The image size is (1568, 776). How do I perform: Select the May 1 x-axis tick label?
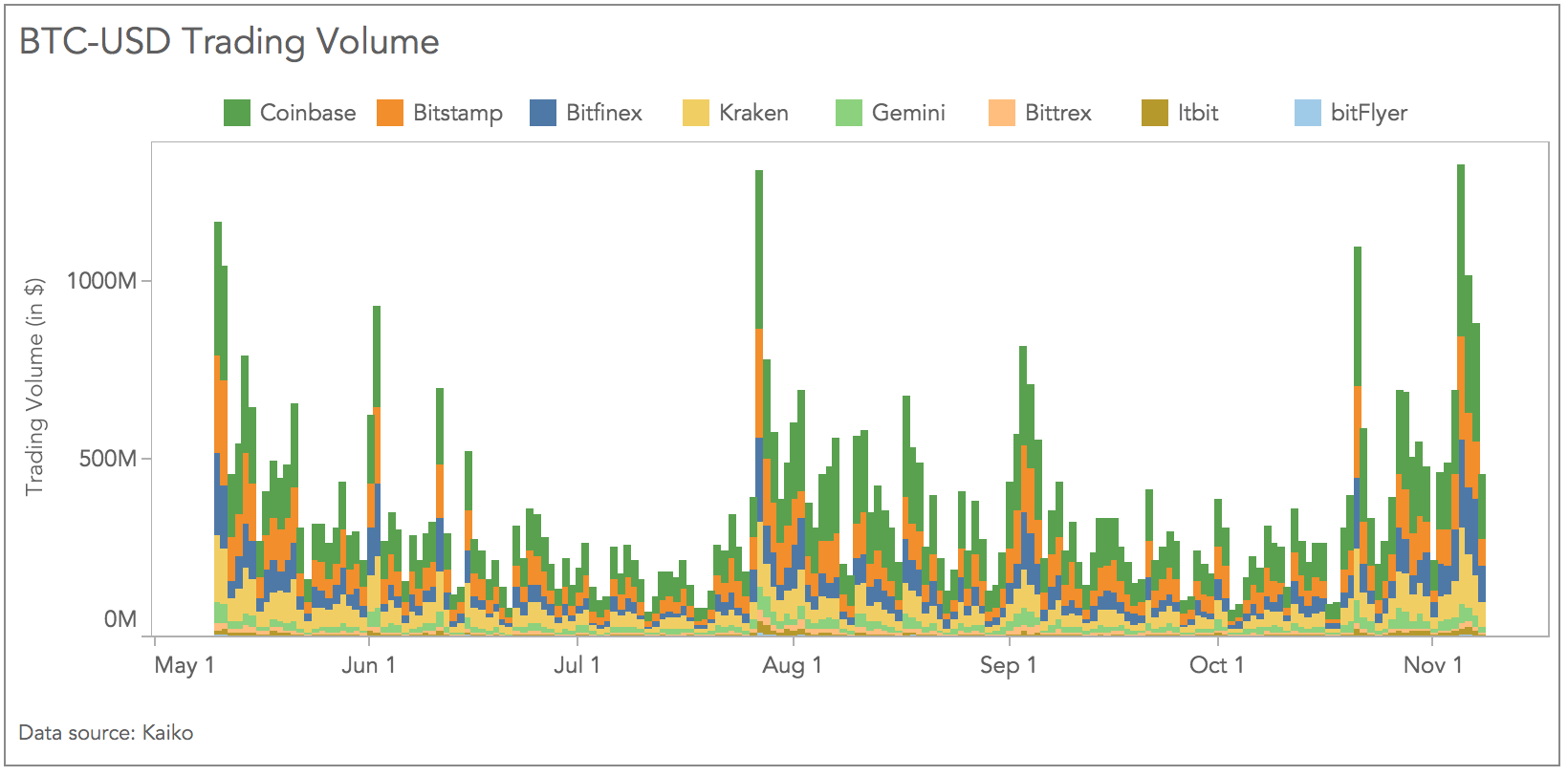pos(185,665)
